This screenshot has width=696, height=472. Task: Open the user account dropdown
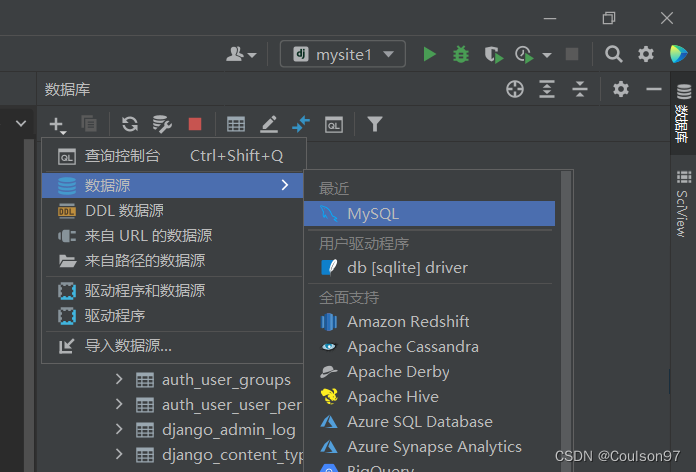pos(241,54)
